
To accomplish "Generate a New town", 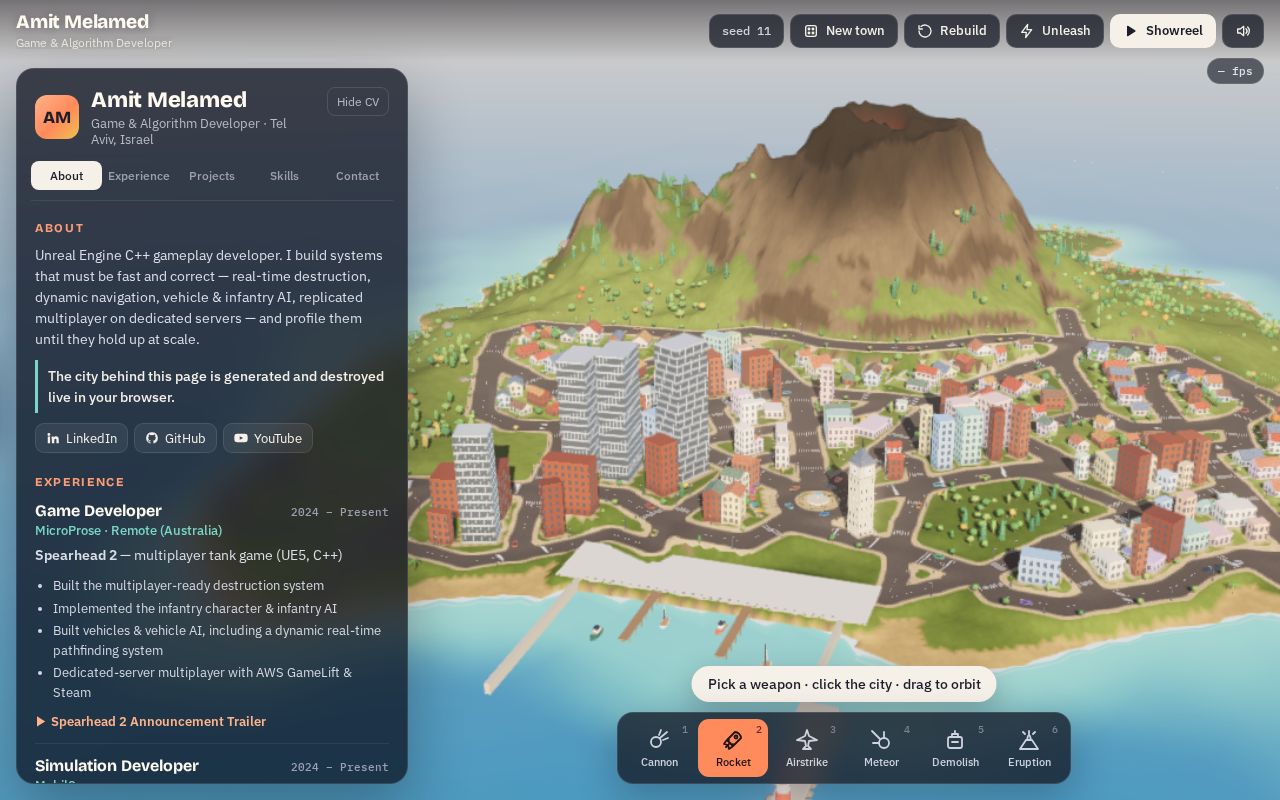I will click(844, 31).
